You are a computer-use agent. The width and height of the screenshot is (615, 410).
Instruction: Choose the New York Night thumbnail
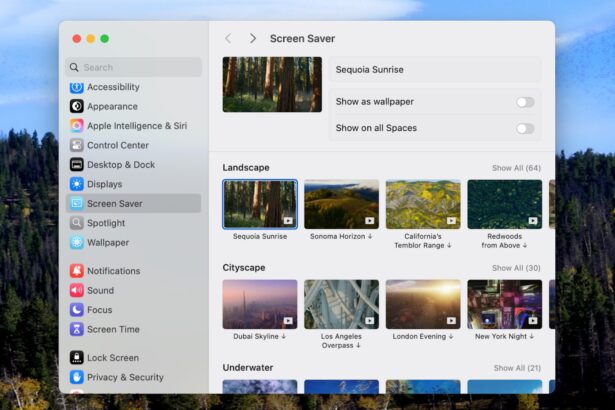505,304
